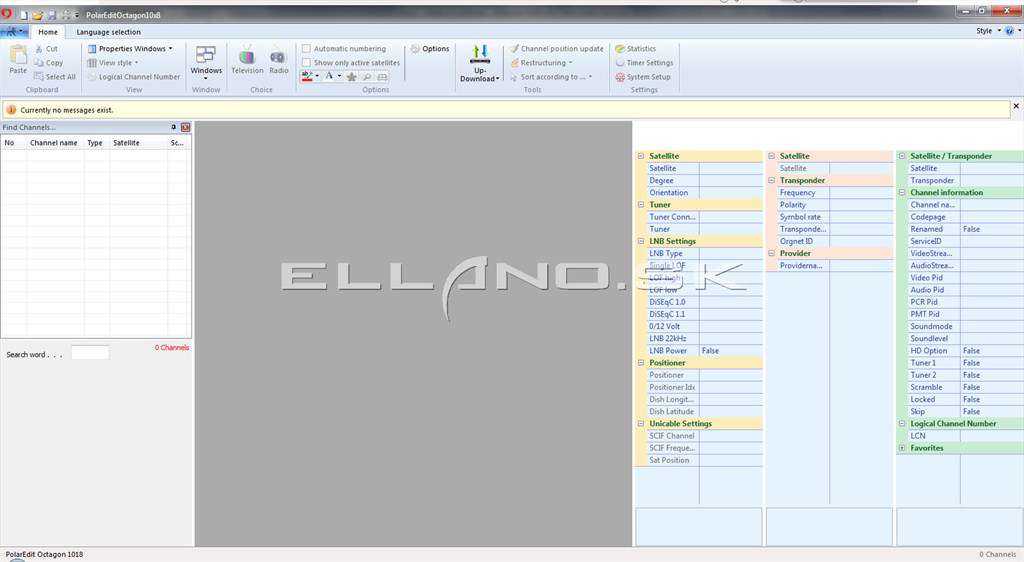Open Language selection tab
Viewport: 1024px width, 562px height.
tap(108, 31)
